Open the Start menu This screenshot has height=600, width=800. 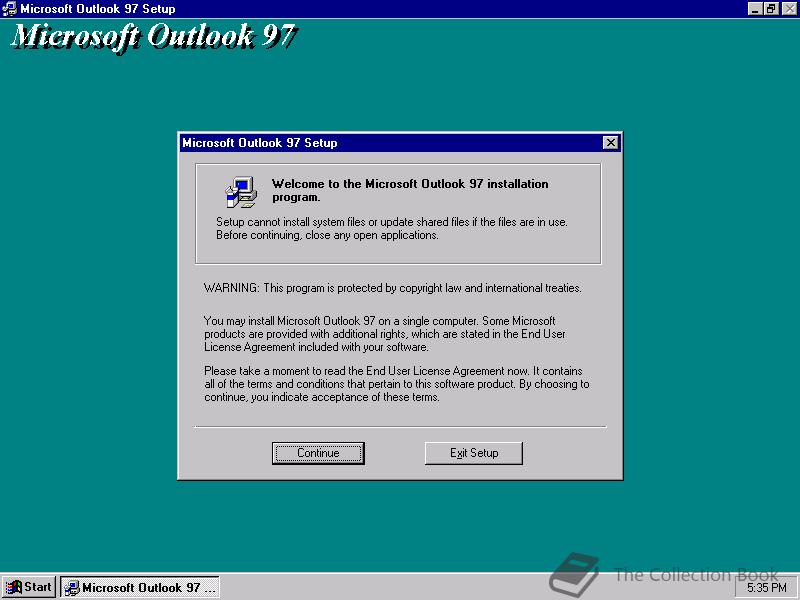(x=29, y=587)
